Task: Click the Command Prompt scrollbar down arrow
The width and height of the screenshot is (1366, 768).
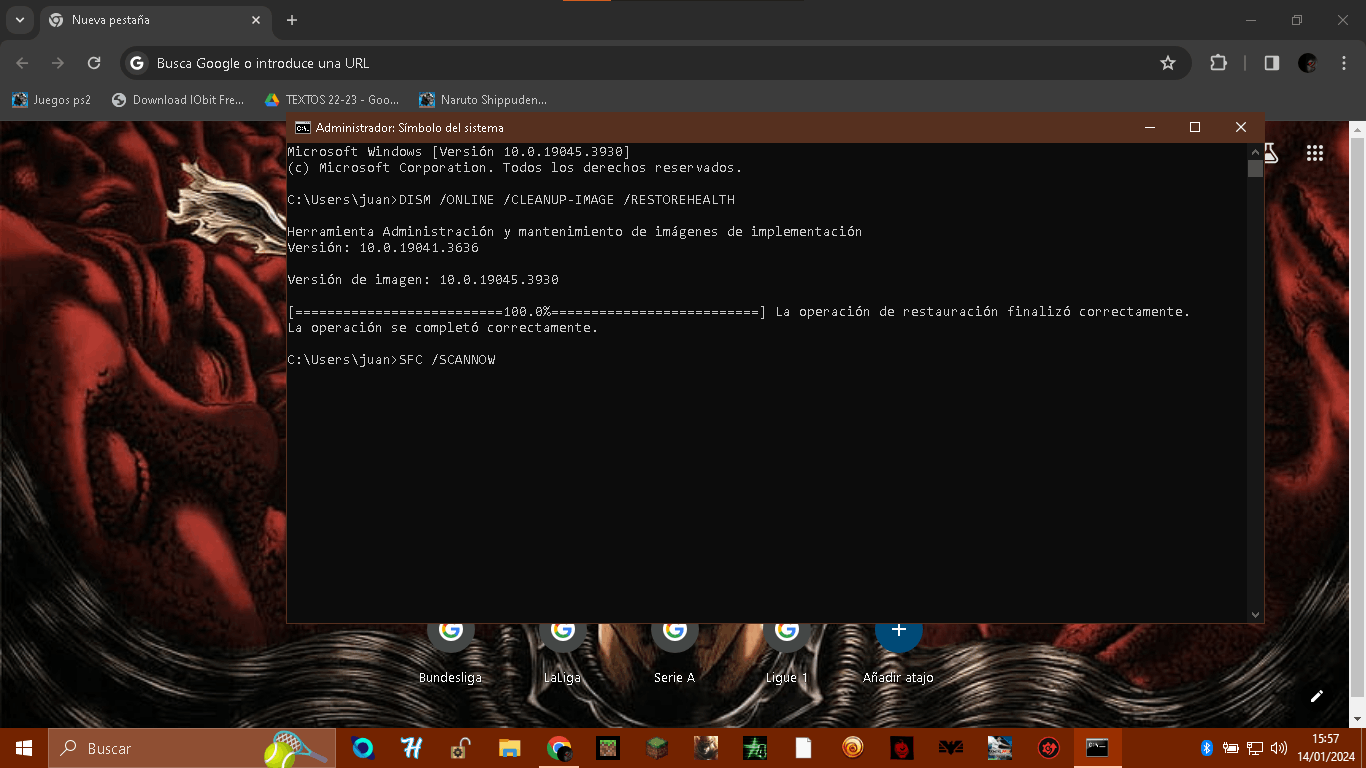Action: pyautogui.click(x=1255, y=614)
